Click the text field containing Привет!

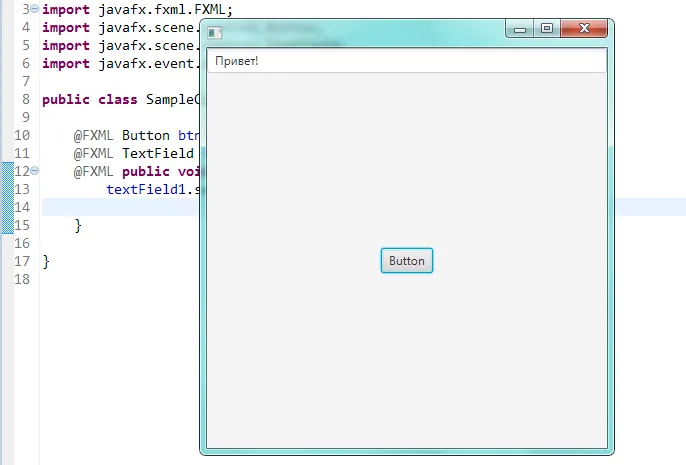click(407, 62)
